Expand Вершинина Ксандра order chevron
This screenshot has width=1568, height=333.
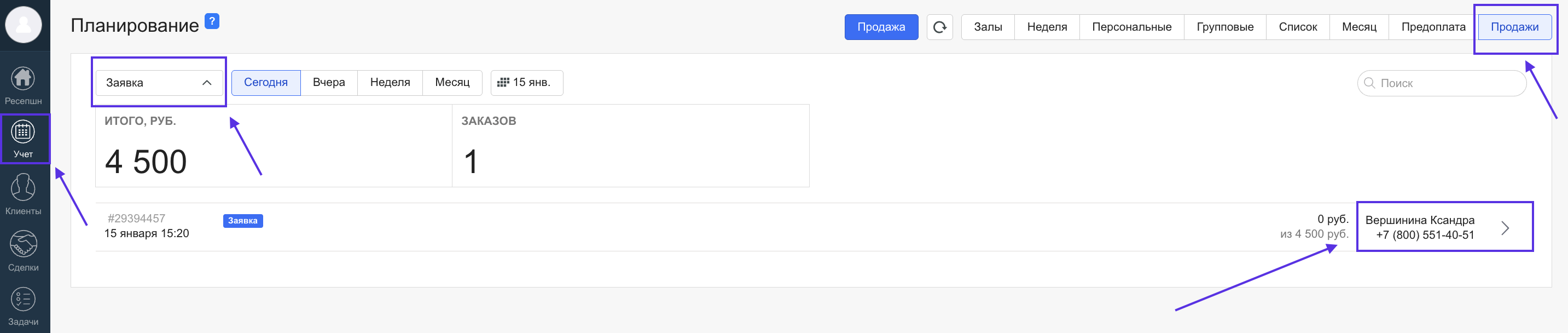click(x=1505, y=227)
